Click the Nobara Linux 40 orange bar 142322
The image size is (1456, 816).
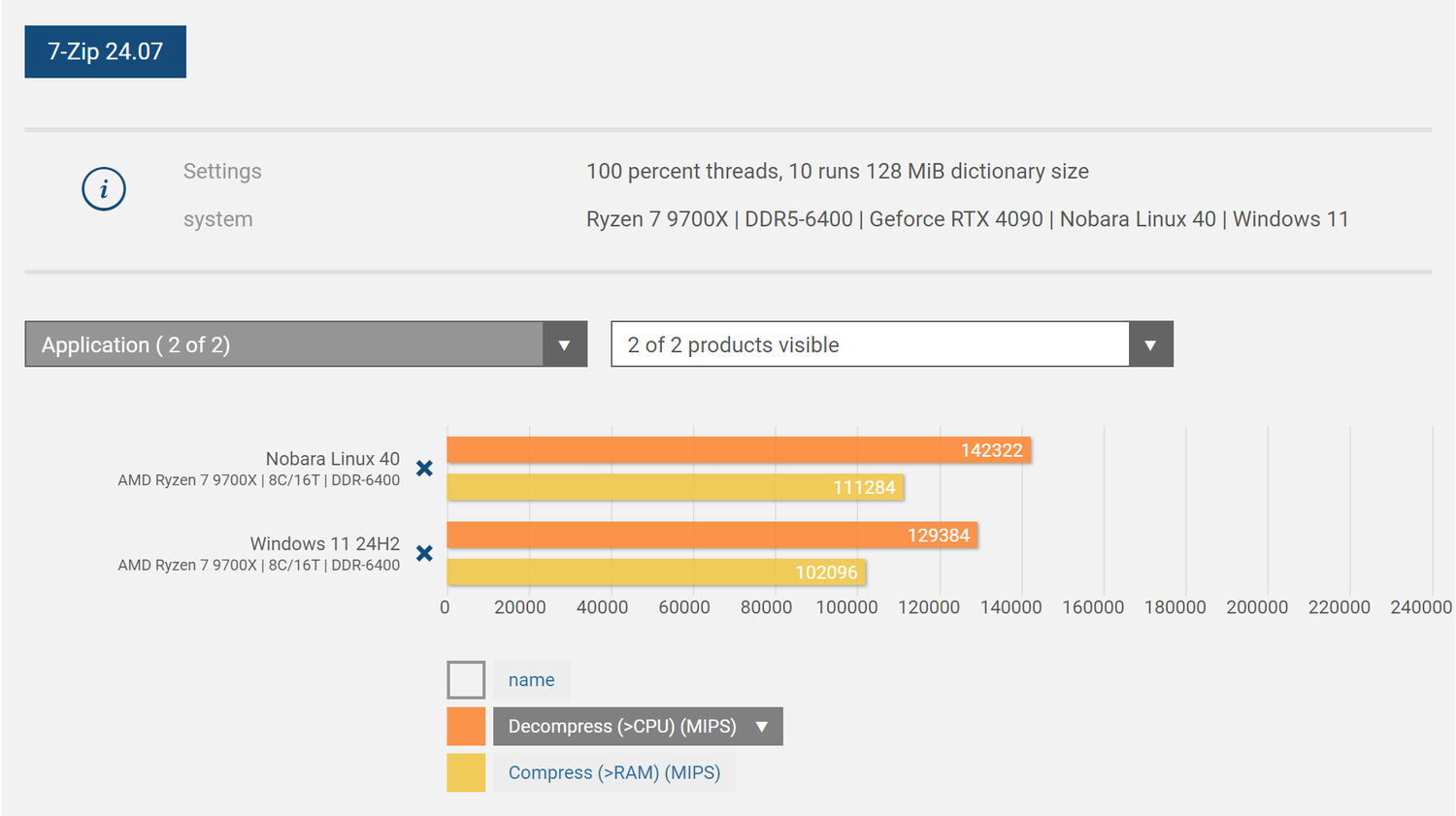(x=738, y=450)
